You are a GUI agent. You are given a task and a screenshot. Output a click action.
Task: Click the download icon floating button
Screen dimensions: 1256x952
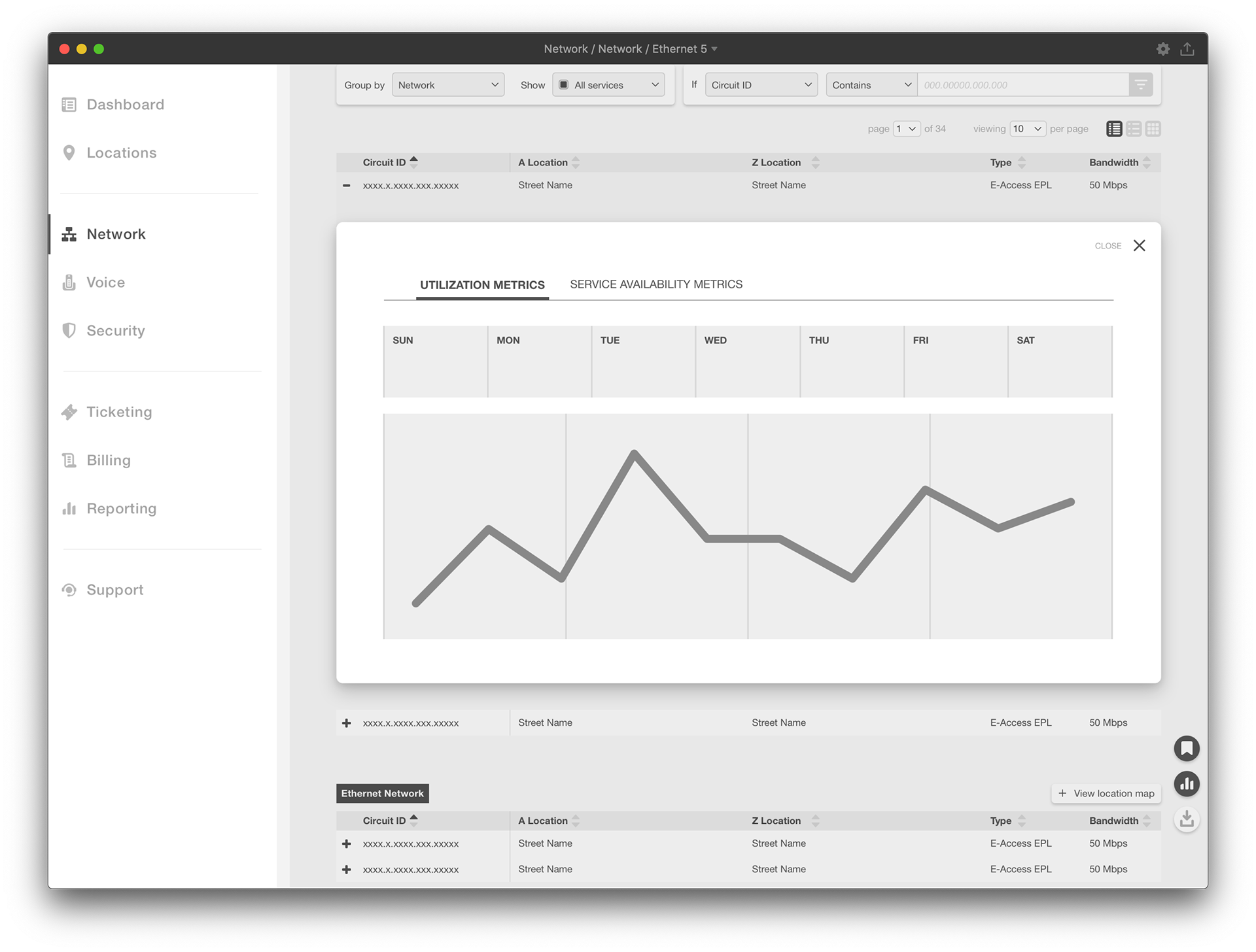[x=1186, y=819]
